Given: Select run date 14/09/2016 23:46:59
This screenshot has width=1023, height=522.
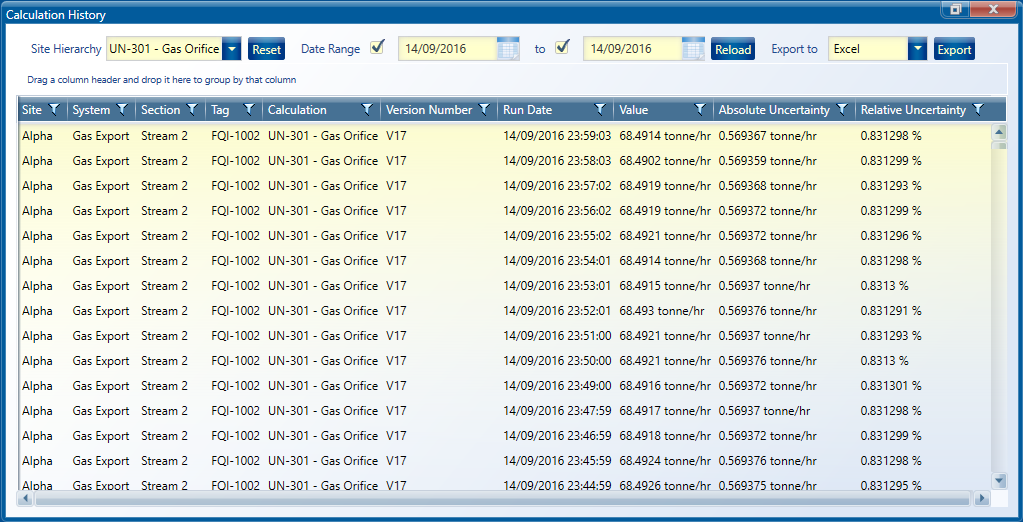Looking at the screenshot, I should click(557, 435).
